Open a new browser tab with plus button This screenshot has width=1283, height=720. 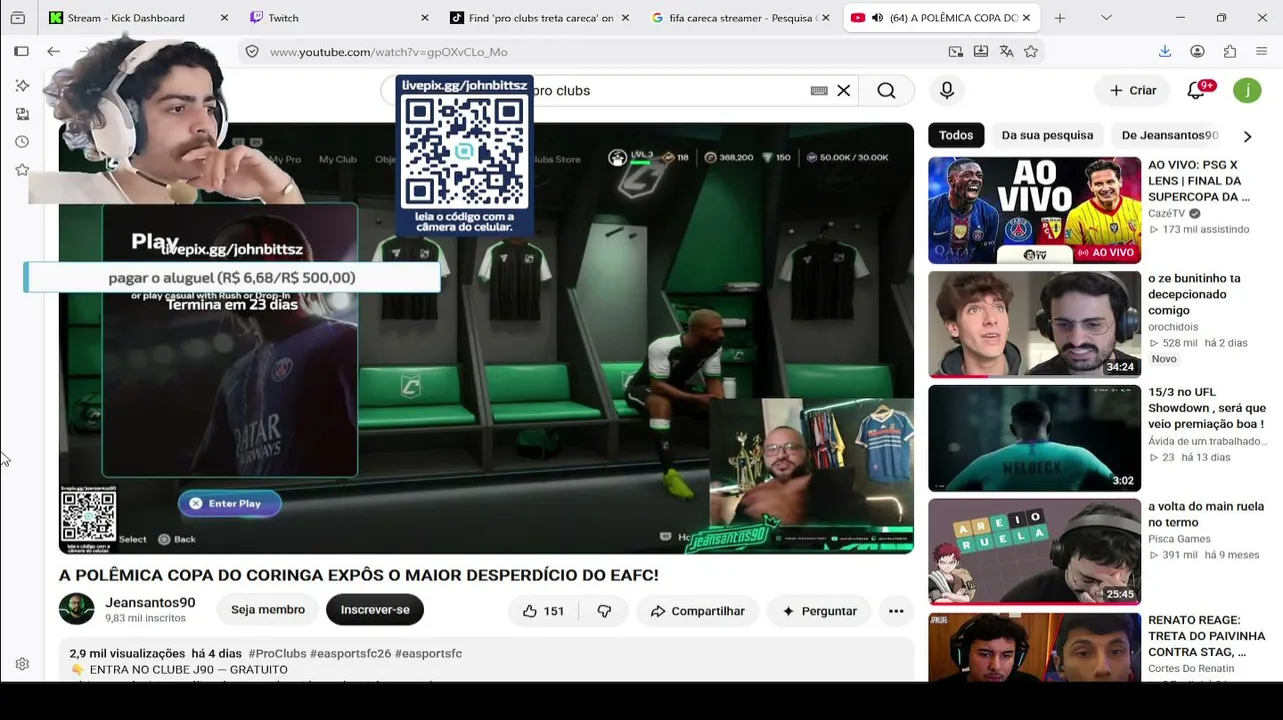tap(1060, 18)
